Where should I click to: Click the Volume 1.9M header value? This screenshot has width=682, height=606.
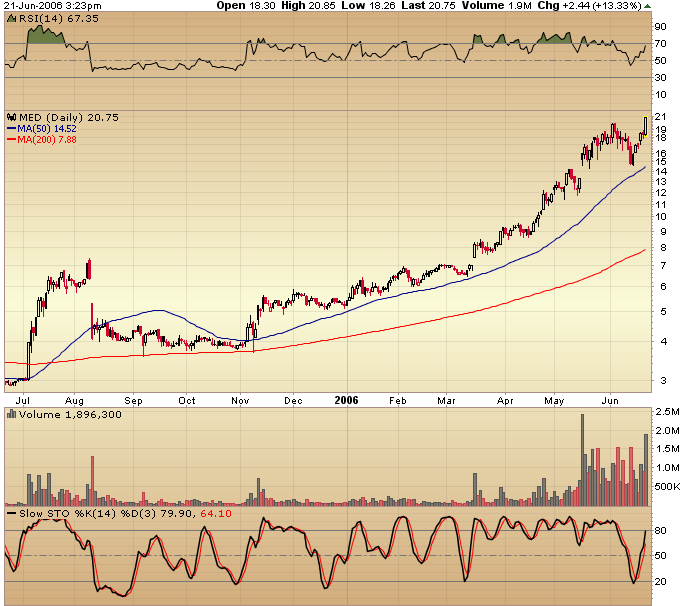click(497, 6)
